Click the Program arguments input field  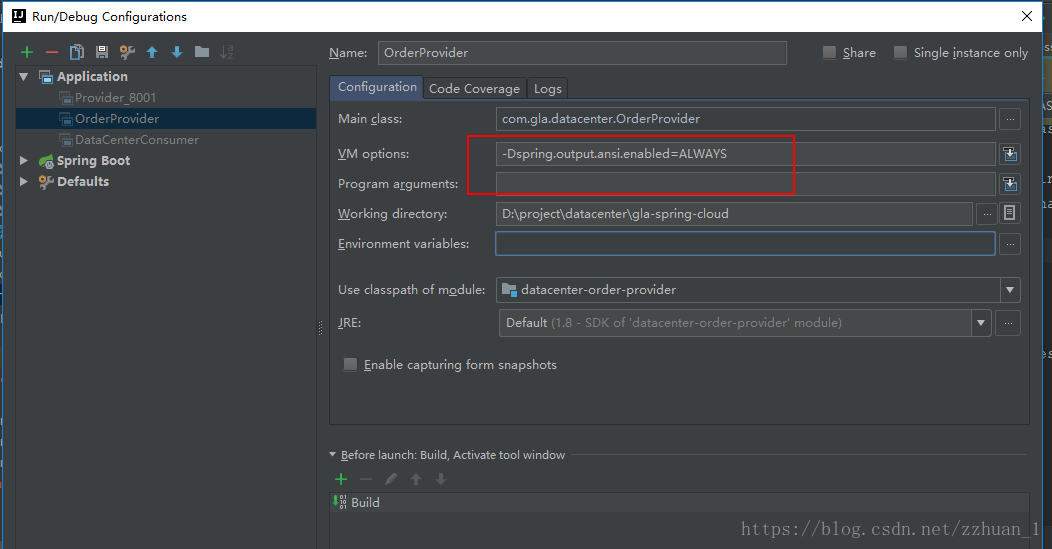pos(745,184)
